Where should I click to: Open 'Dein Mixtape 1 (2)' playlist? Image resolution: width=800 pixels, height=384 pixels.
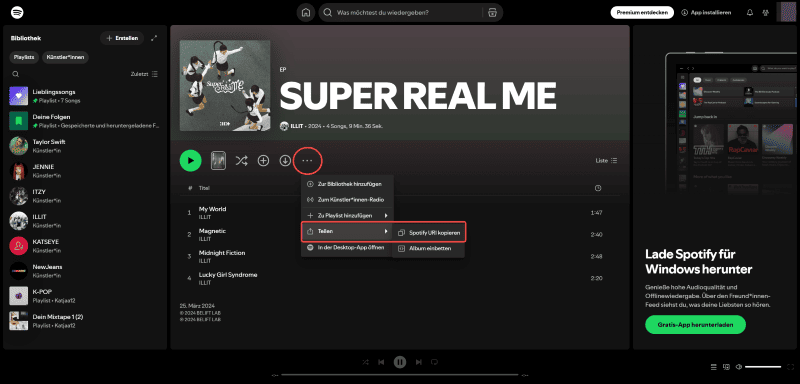pos(85,321)
